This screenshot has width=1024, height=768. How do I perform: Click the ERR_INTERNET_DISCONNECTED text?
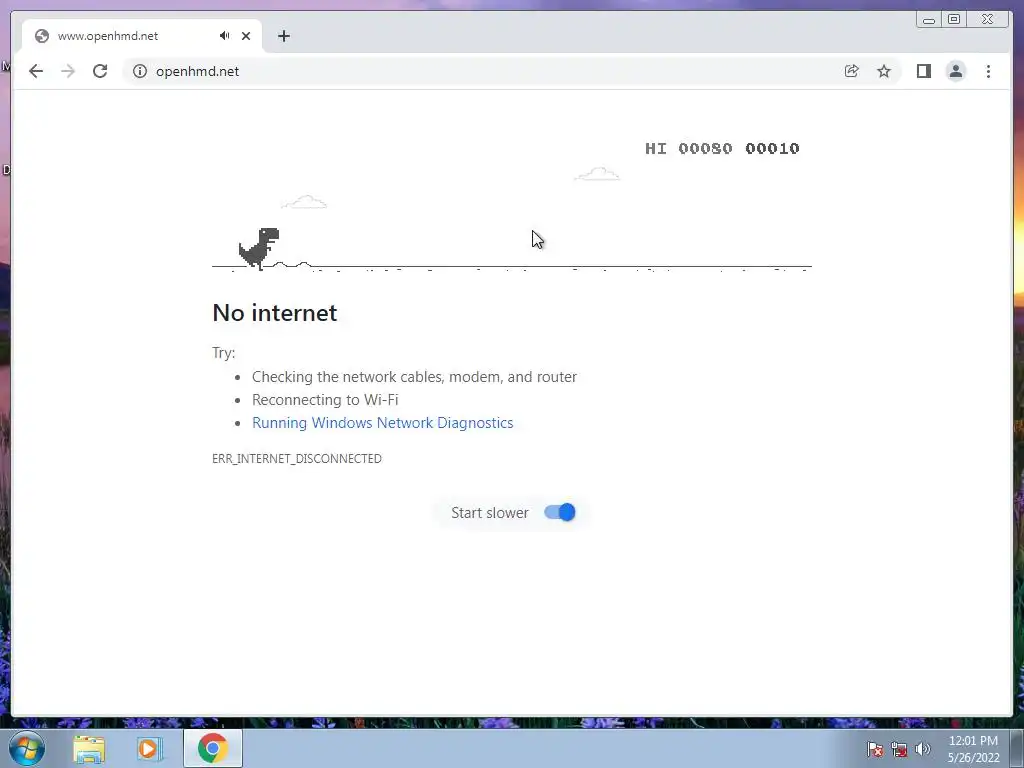[x=296, y=458]
